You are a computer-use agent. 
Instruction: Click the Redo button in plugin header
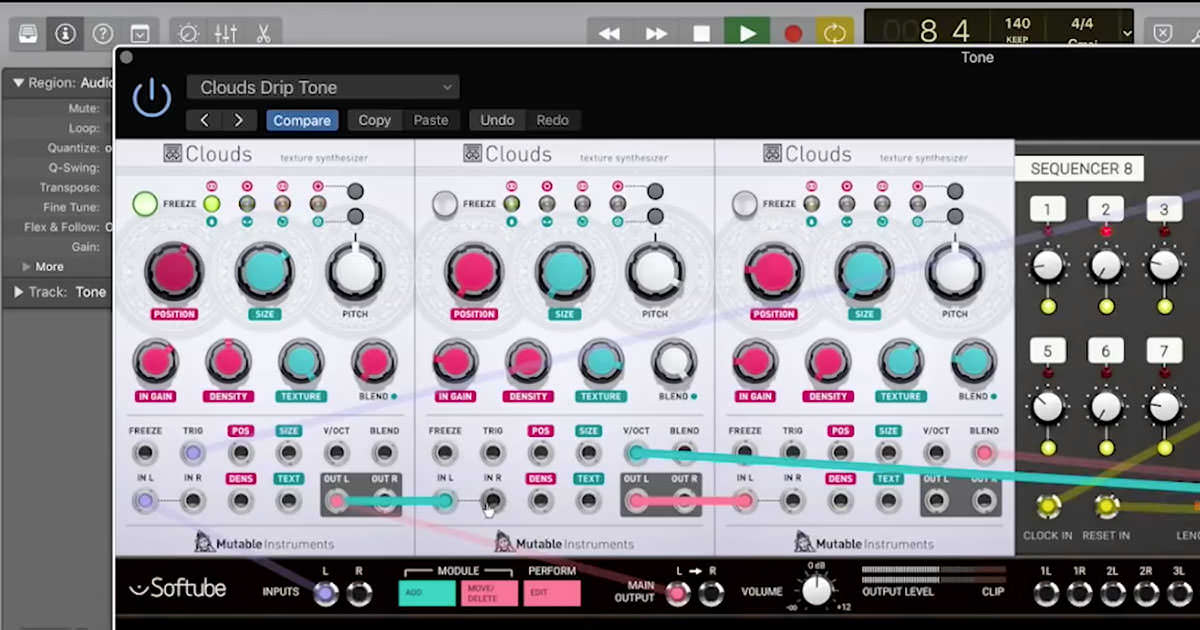pyautogui.click(x=552, y=120)
